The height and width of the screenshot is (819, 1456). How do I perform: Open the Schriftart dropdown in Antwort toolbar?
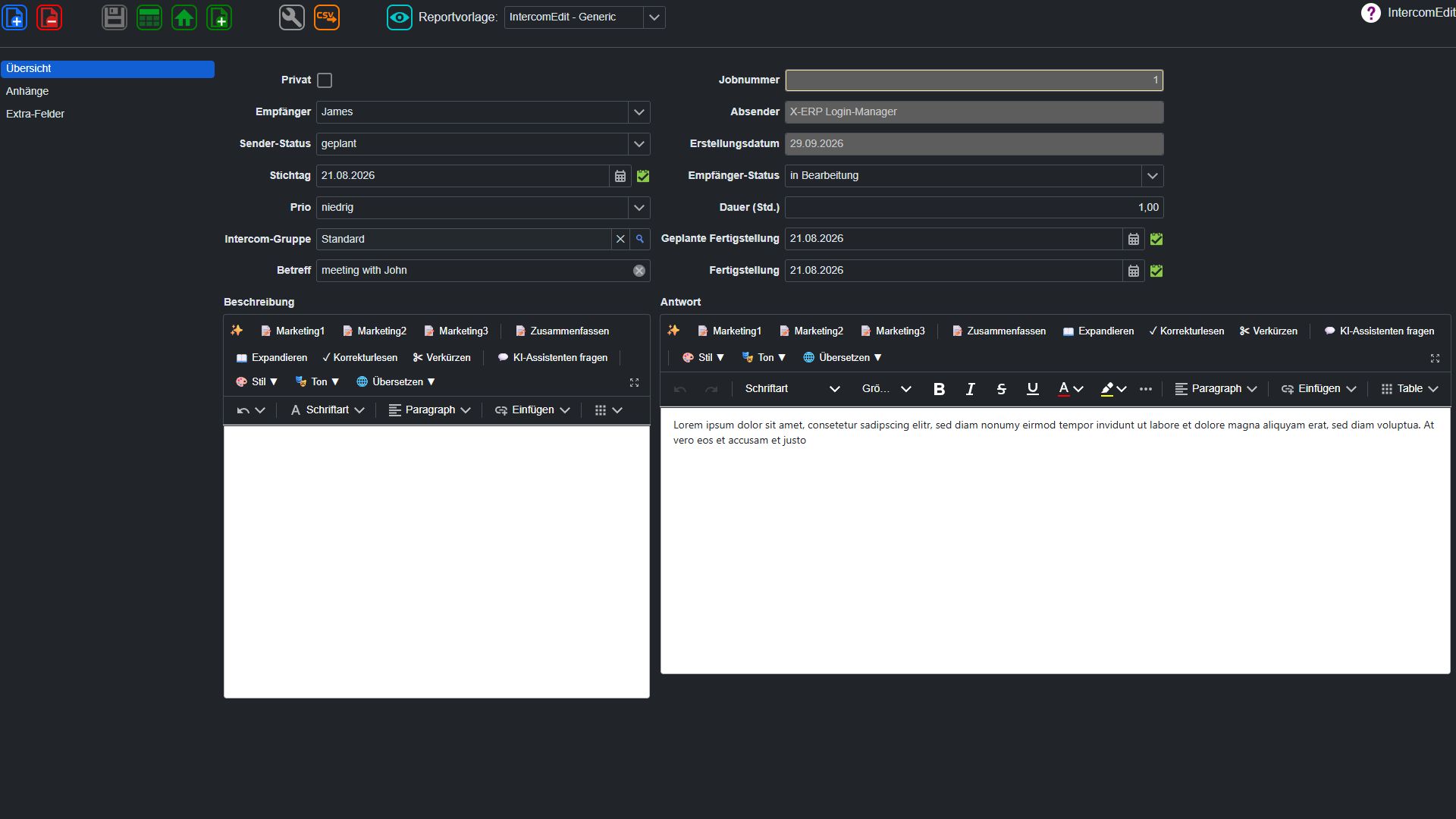[792, 389]
